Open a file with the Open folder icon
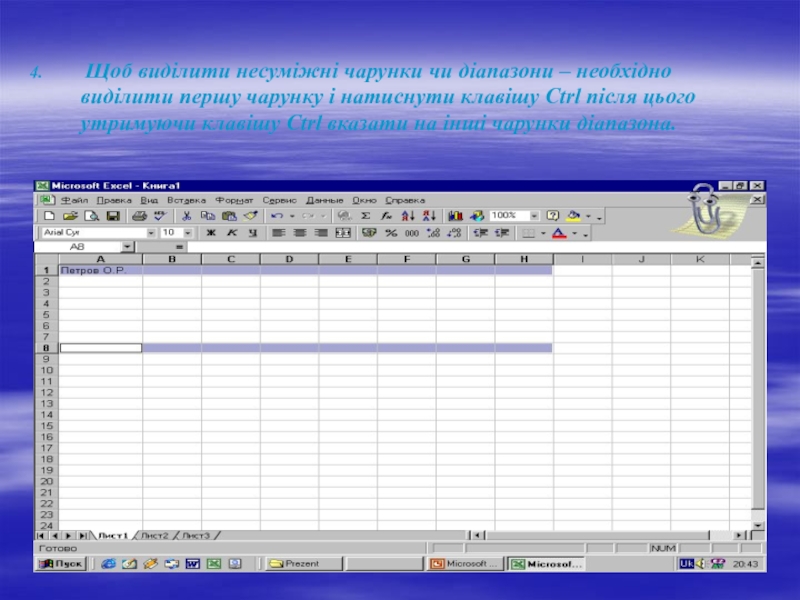 click(x=70, y=216)
